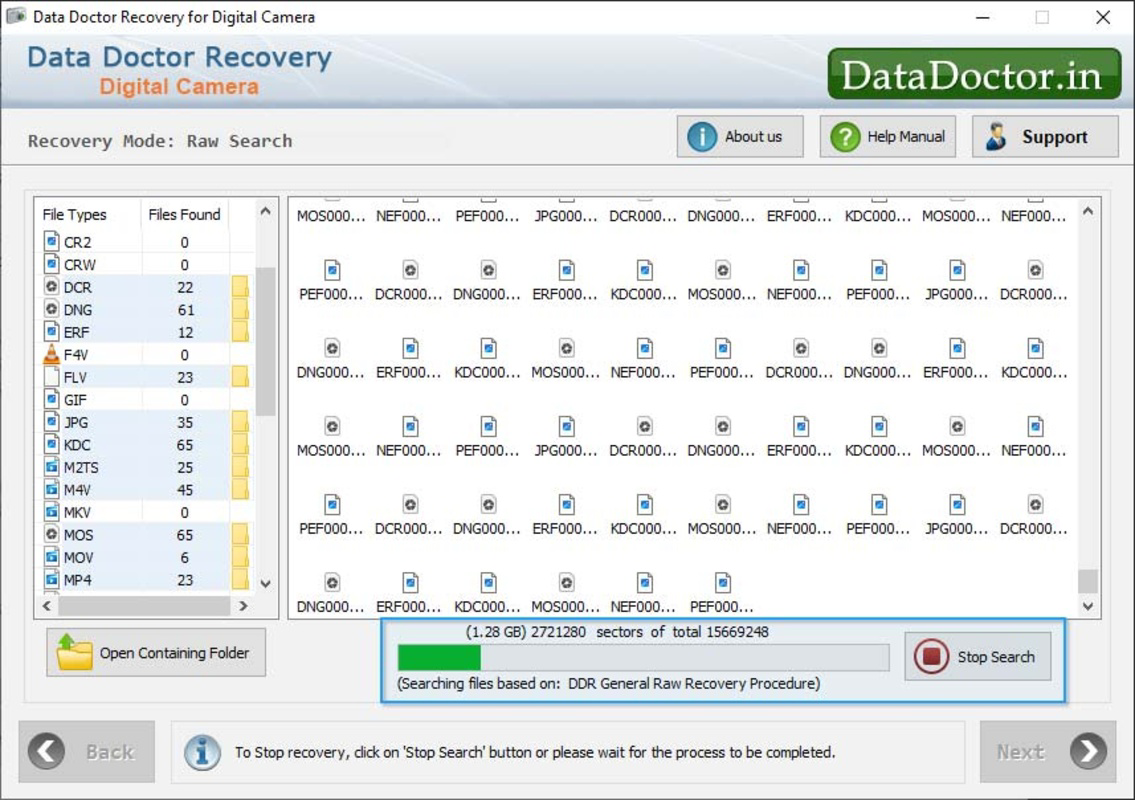Open the DataDoctor.in logo
Image resolution: width=1135 pixels, height=800 pixels.
973,74
